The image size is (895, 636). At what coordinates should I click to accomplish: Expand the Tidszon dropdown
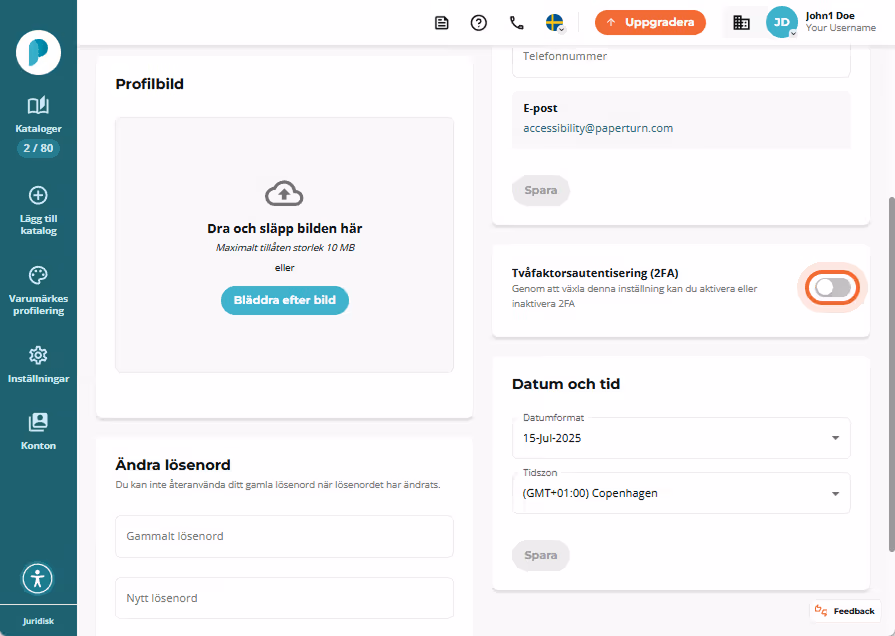point(681,493)
